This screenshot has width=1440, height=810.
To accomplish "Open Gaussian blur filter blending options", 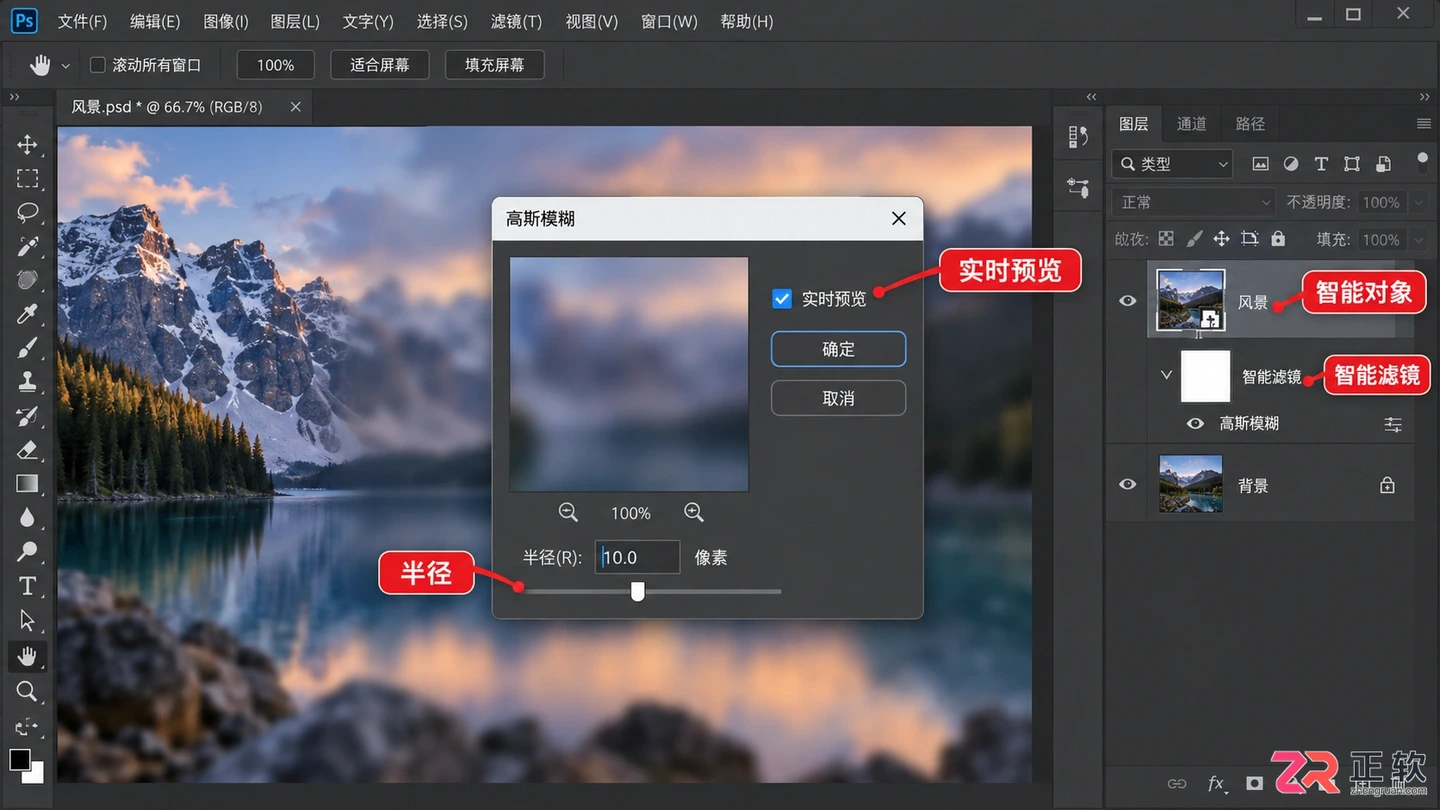I will tap(1393, 424).
